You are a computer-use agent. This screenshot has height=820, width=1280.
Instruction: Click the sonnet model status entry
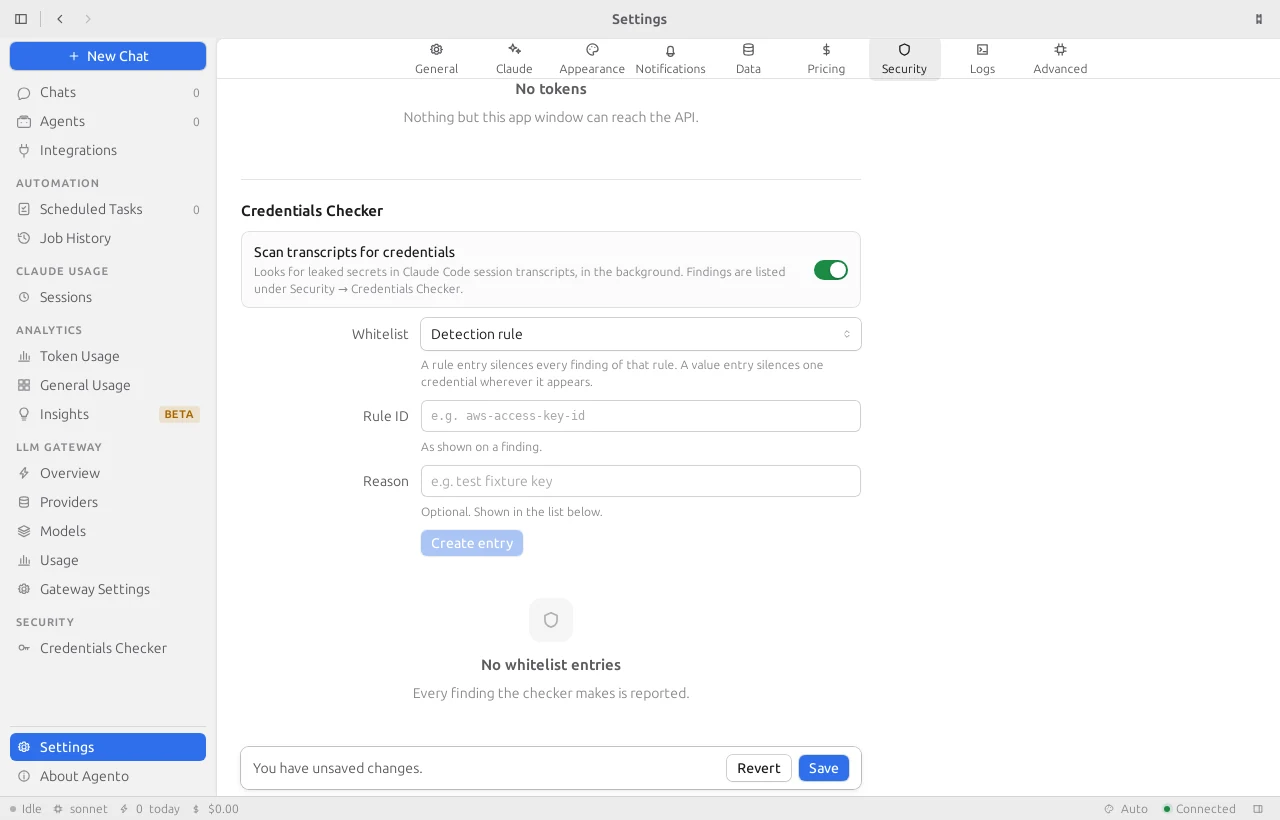click(x=80, y=809)
